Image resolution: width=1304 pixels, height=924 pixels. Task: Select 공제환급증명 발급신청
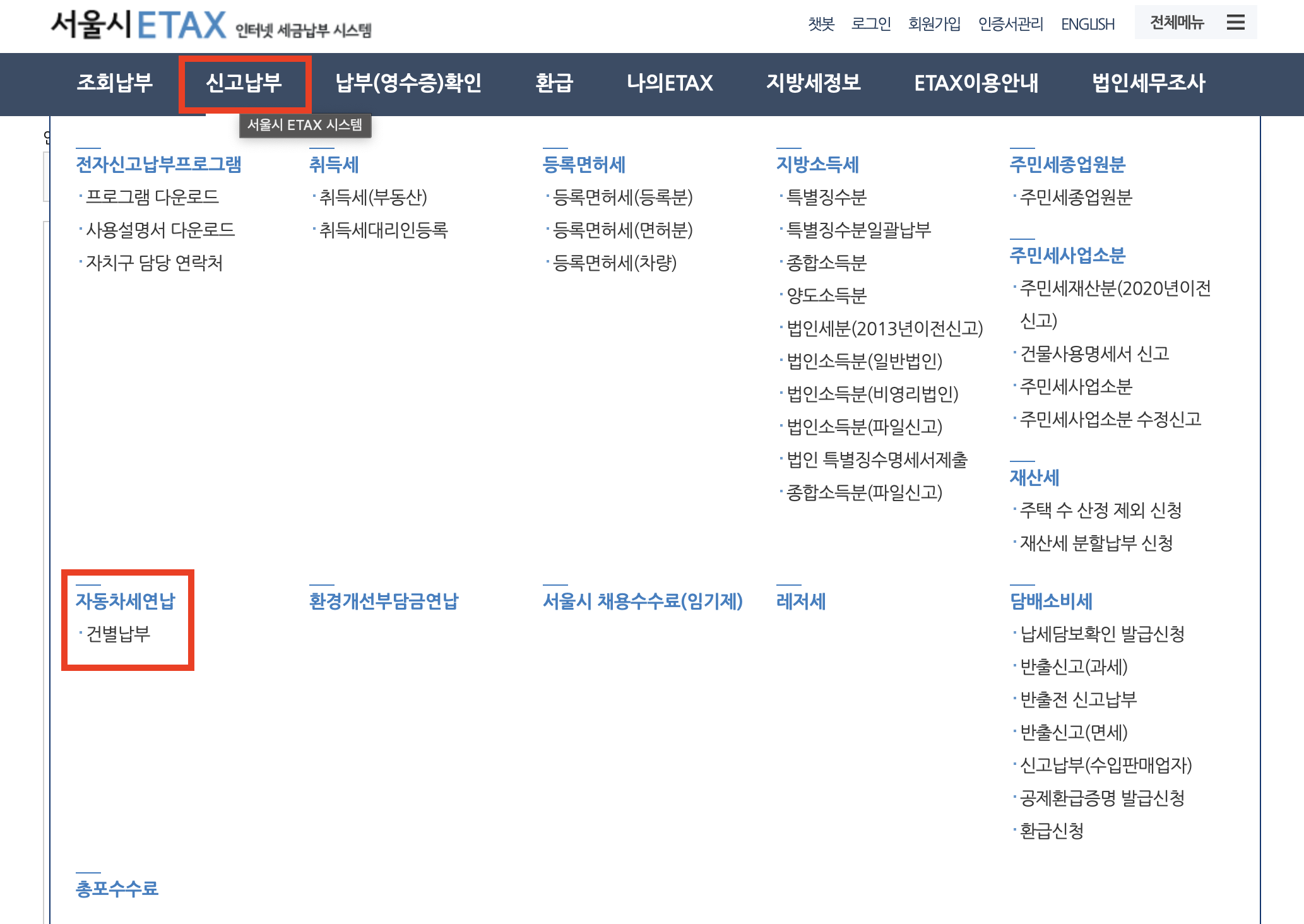[1103, 798]
